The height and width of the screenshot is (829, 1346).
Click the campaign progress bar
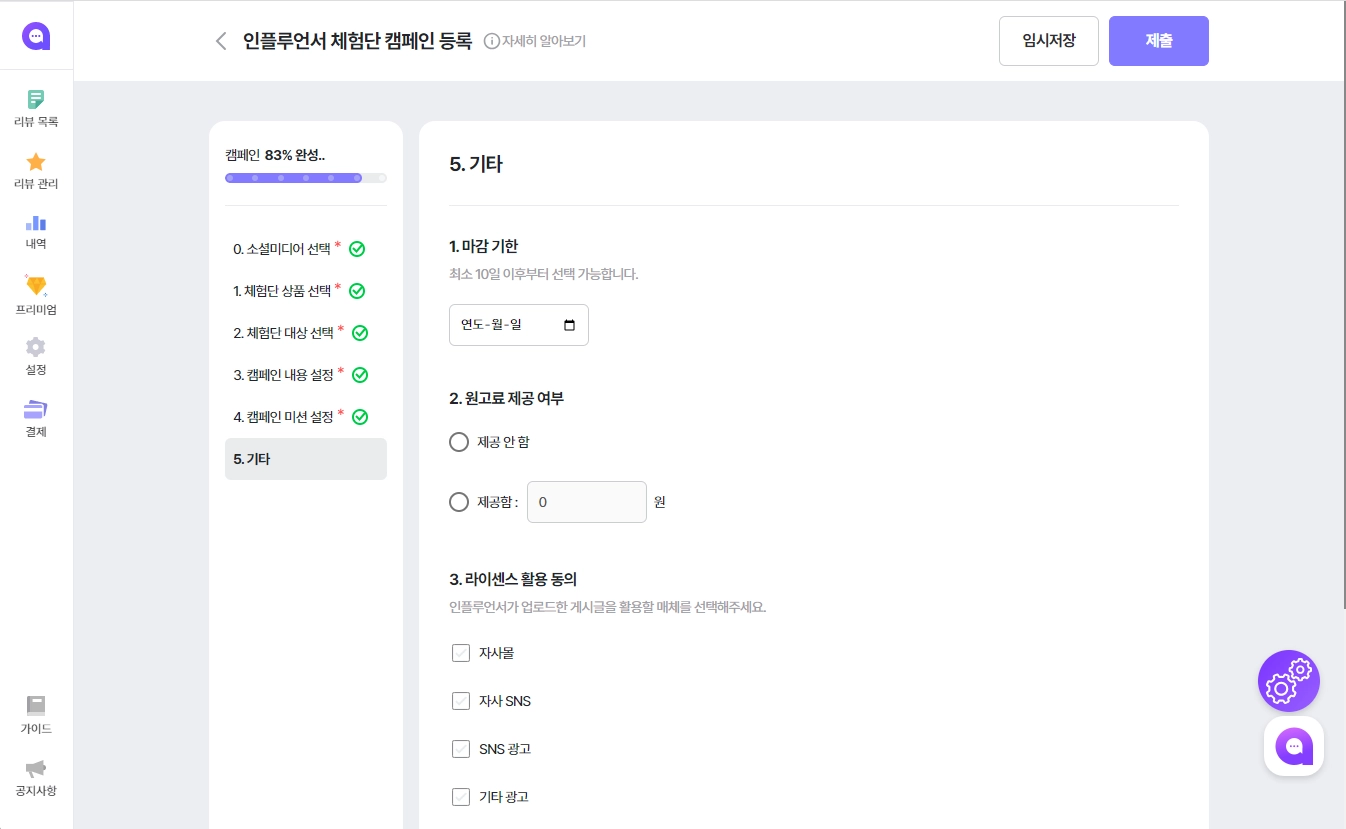point(306,178)
